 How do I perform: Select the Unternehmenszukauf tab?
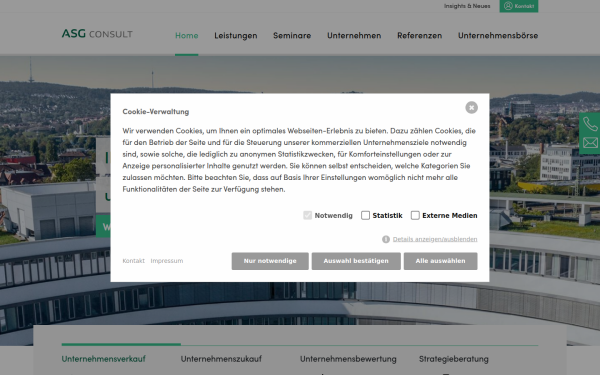pos(221,359)
